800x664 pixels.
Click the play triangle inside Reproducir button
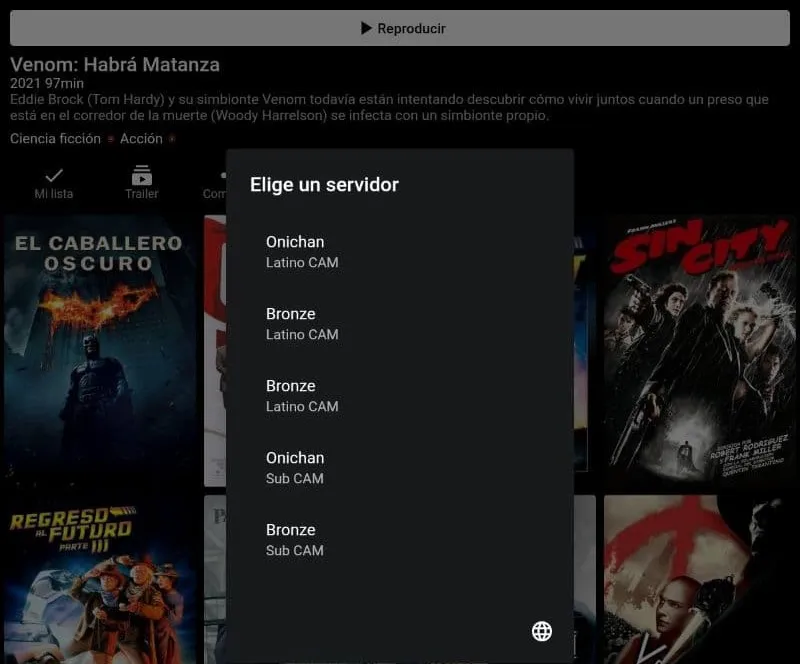point(366,28)
